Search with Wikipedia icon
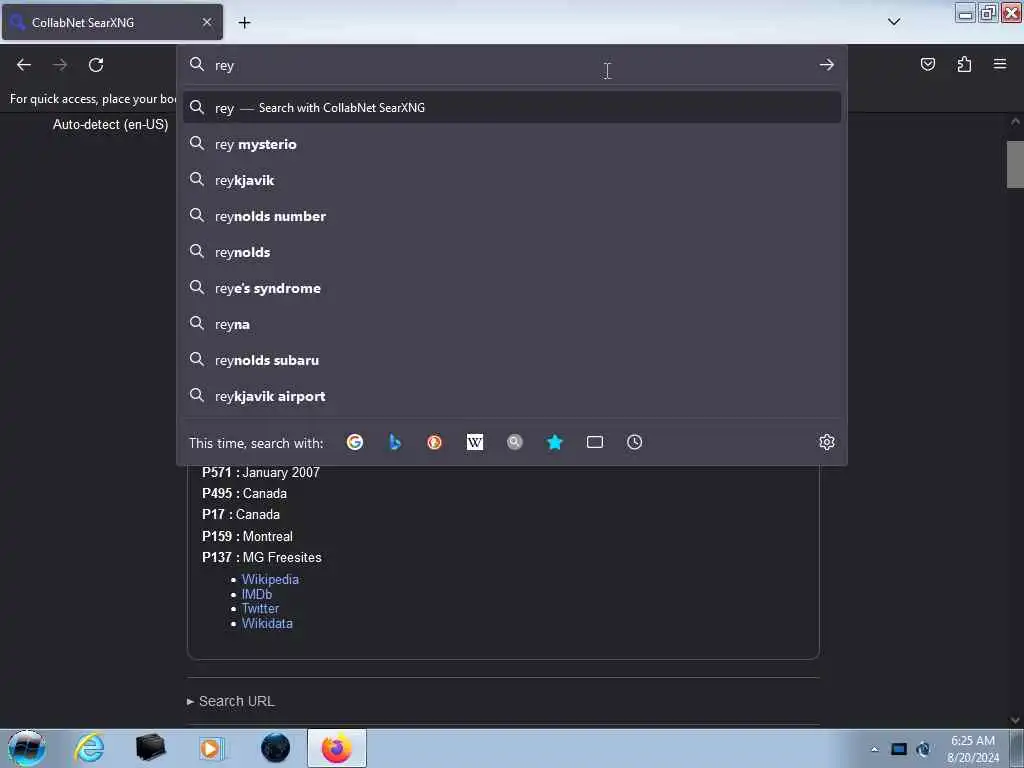 click(475, 442)
